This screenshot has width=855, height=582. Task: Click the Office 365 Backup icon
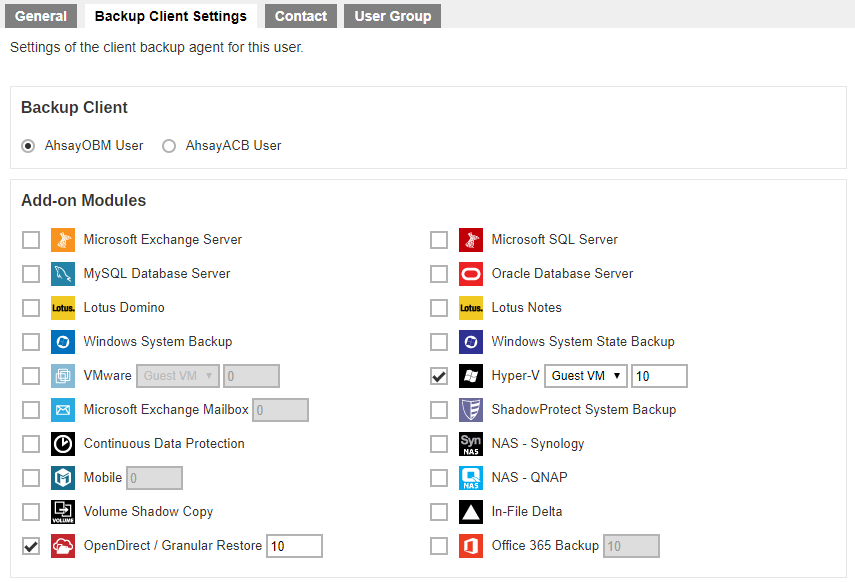(470, 545)
